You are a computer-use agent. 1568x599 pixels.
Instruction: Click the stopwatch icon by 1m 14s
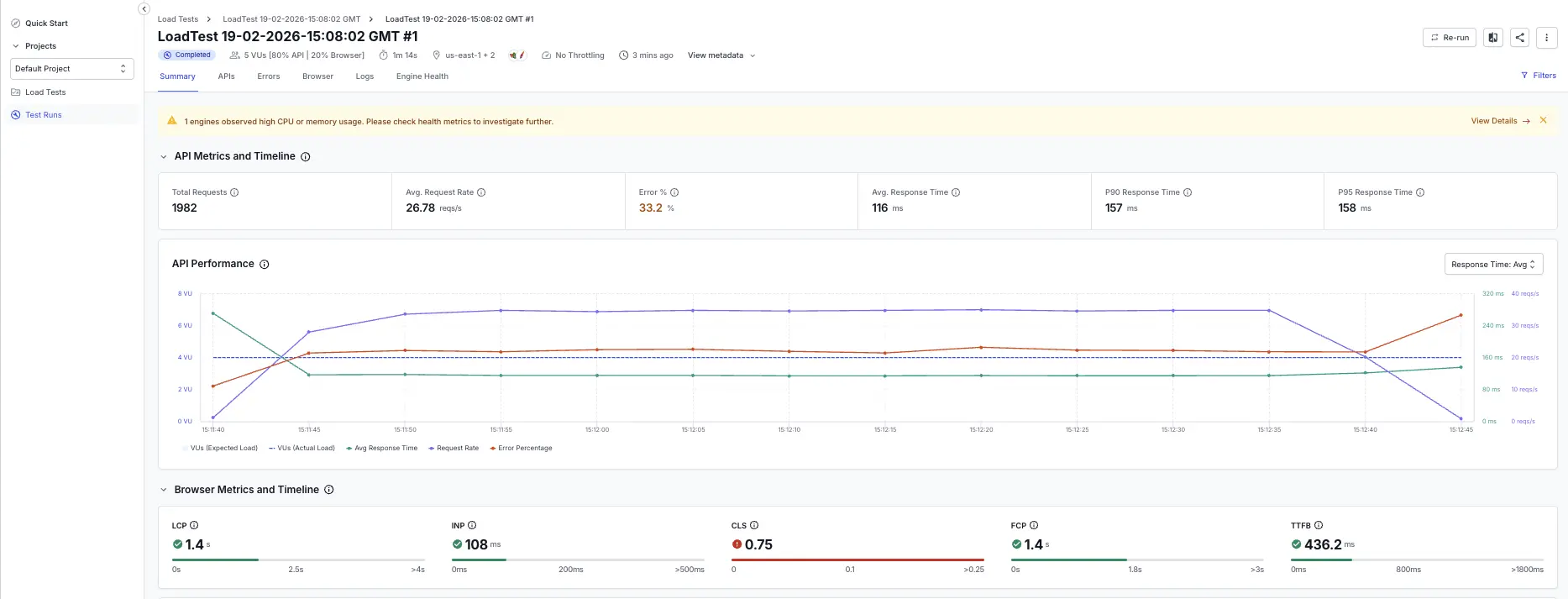(x=383, y=55)
